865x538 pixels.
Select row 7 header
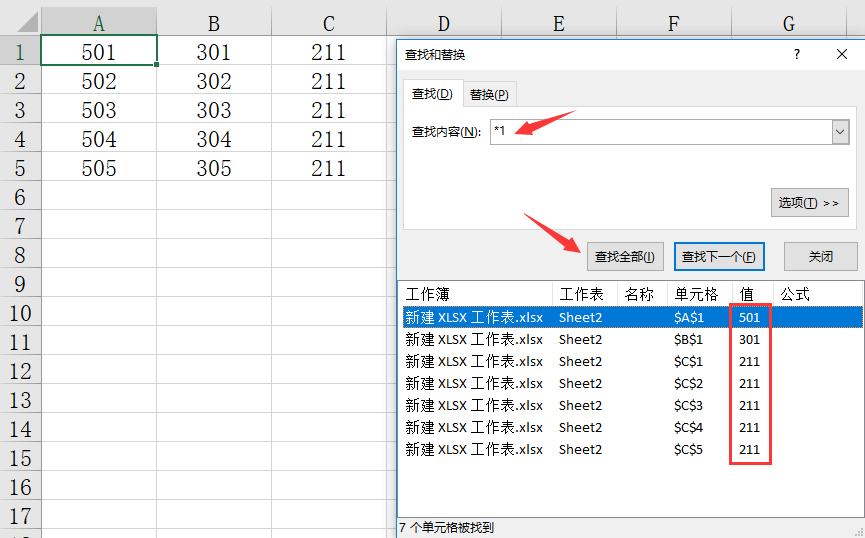20,226
